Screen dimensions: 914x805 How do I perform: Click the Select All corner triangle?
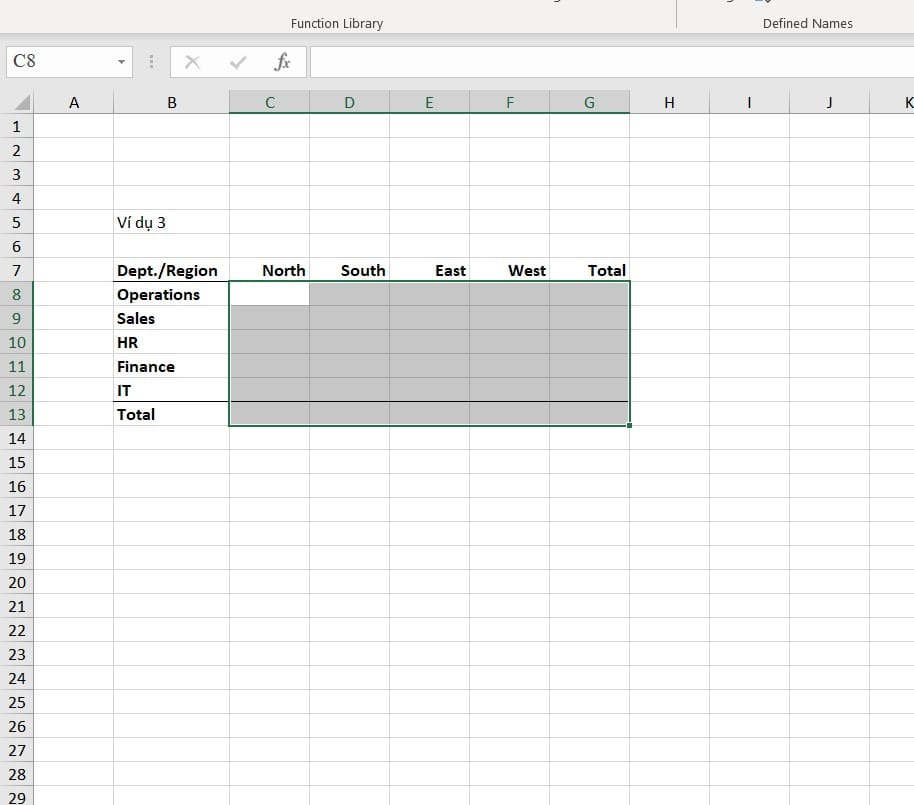click(x=22, y=102)
